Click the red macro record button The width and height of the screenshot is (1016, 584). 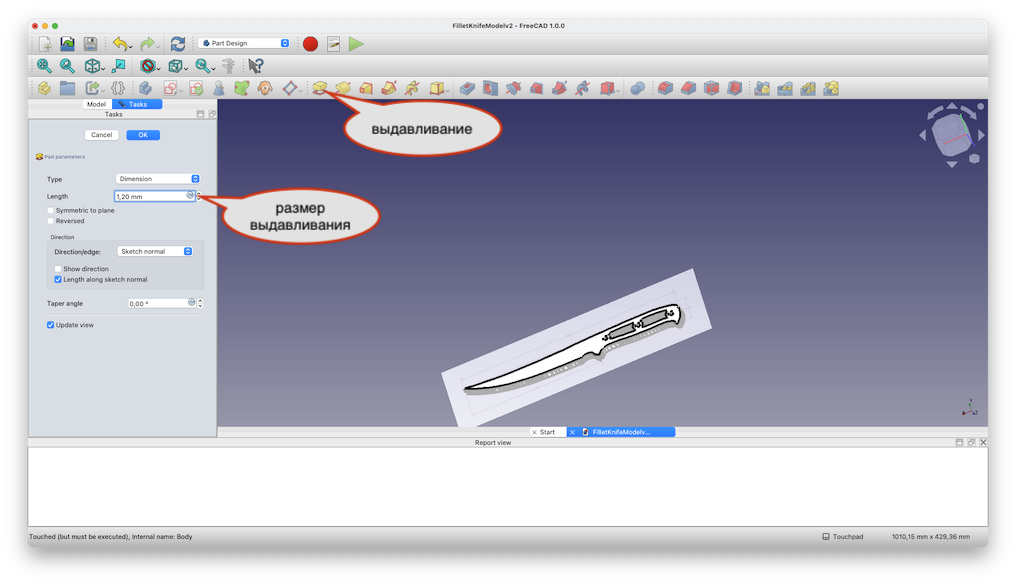[310, 44]
